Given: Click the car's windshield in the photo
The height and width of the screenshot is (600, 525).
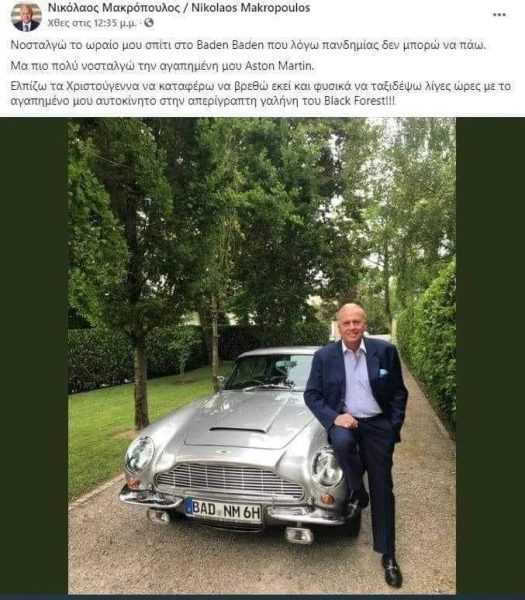Looking at the screenshot, I should point(270,371).
